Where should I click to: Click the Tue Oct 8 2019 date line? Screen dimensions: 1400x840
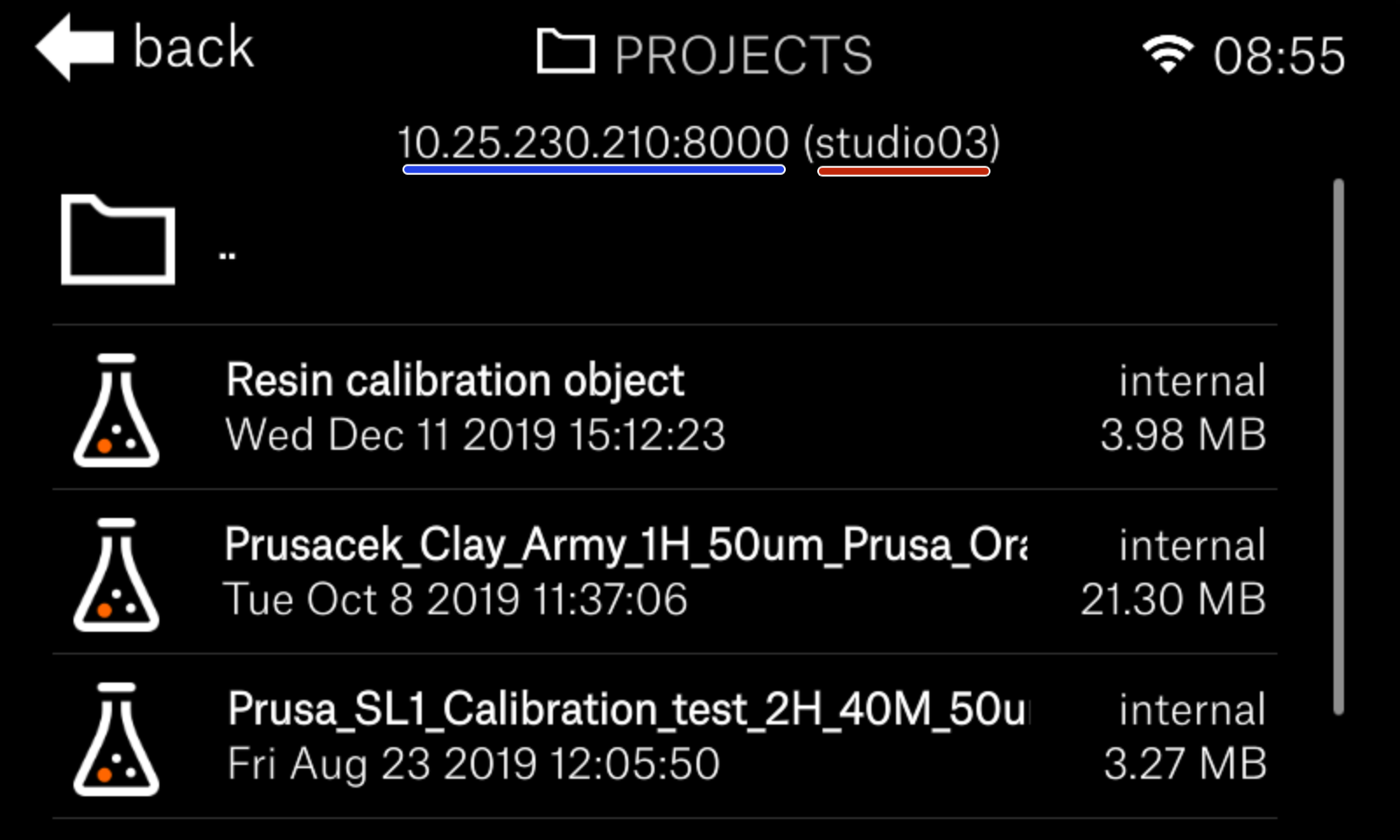click(x=456, y=600)
